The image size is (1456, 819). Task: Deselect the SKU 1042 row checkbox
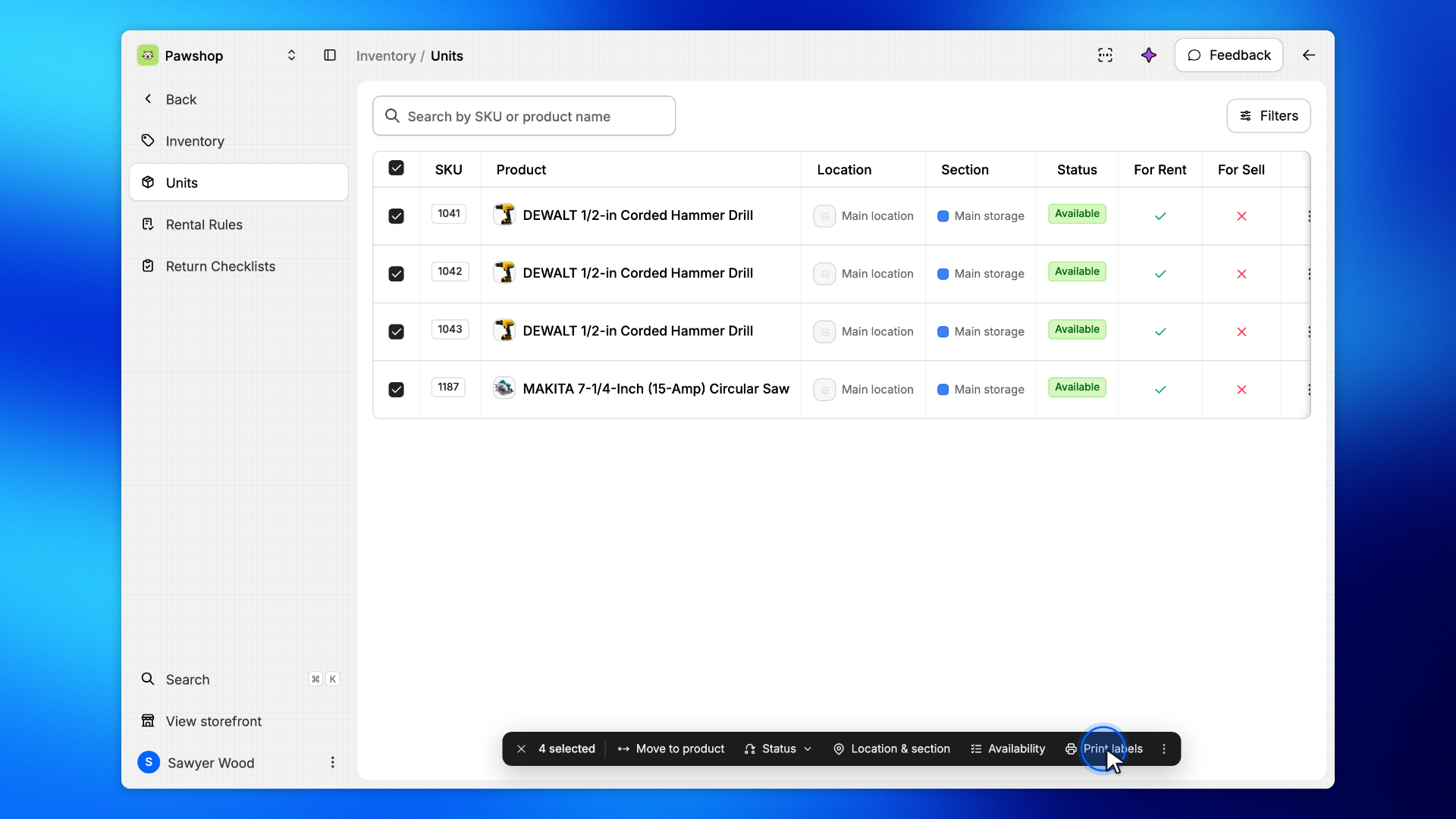tap(396, 274)
